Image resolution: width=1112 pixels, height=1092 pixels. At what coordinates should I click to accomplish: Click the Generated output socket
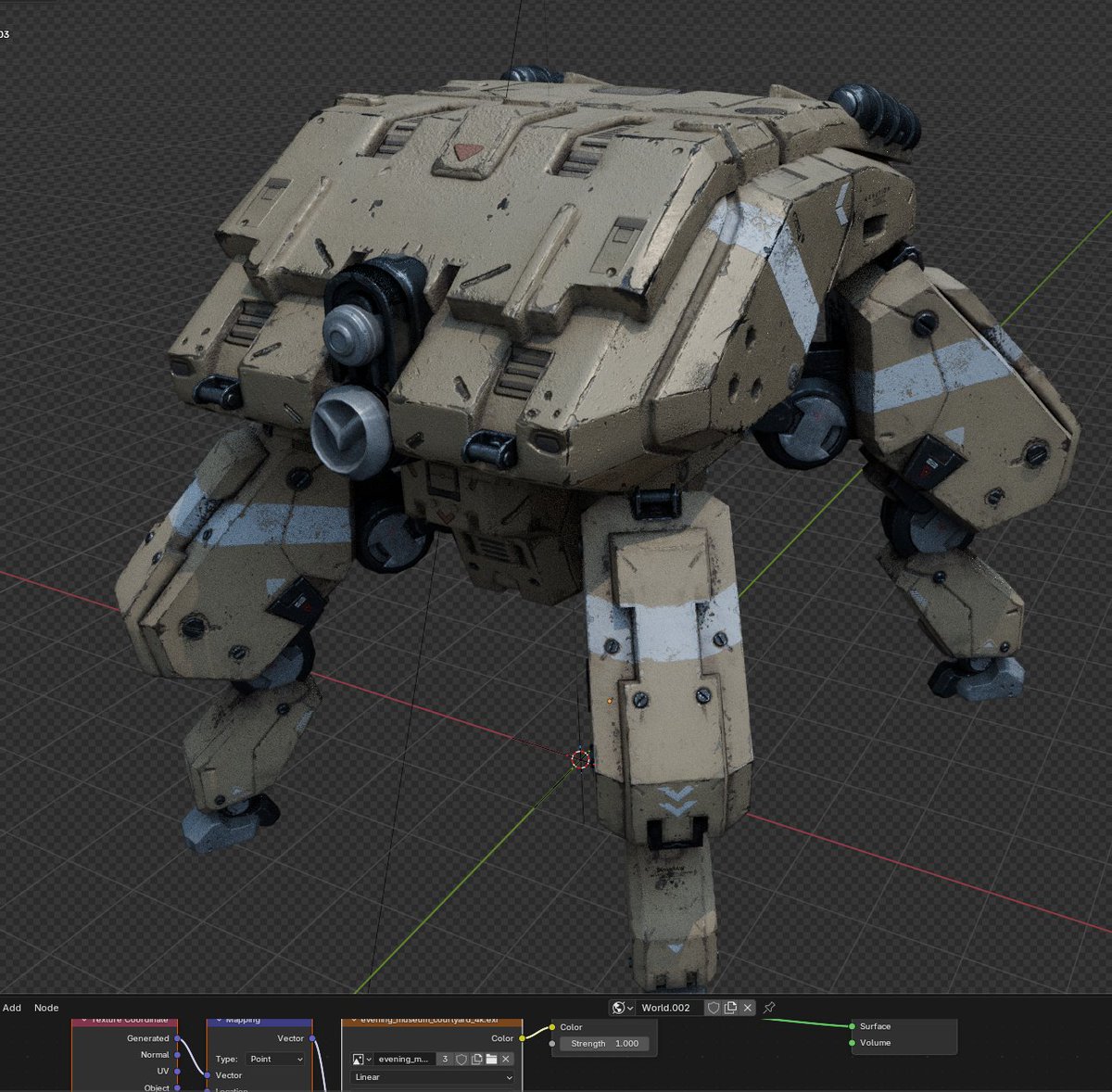pyautogui.click(x=177, y=1038)
